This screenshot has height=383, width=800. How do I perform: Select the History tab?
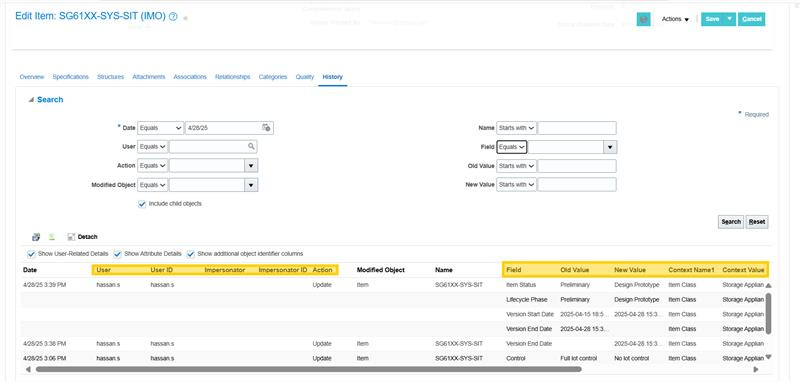(x=333, y=77)
